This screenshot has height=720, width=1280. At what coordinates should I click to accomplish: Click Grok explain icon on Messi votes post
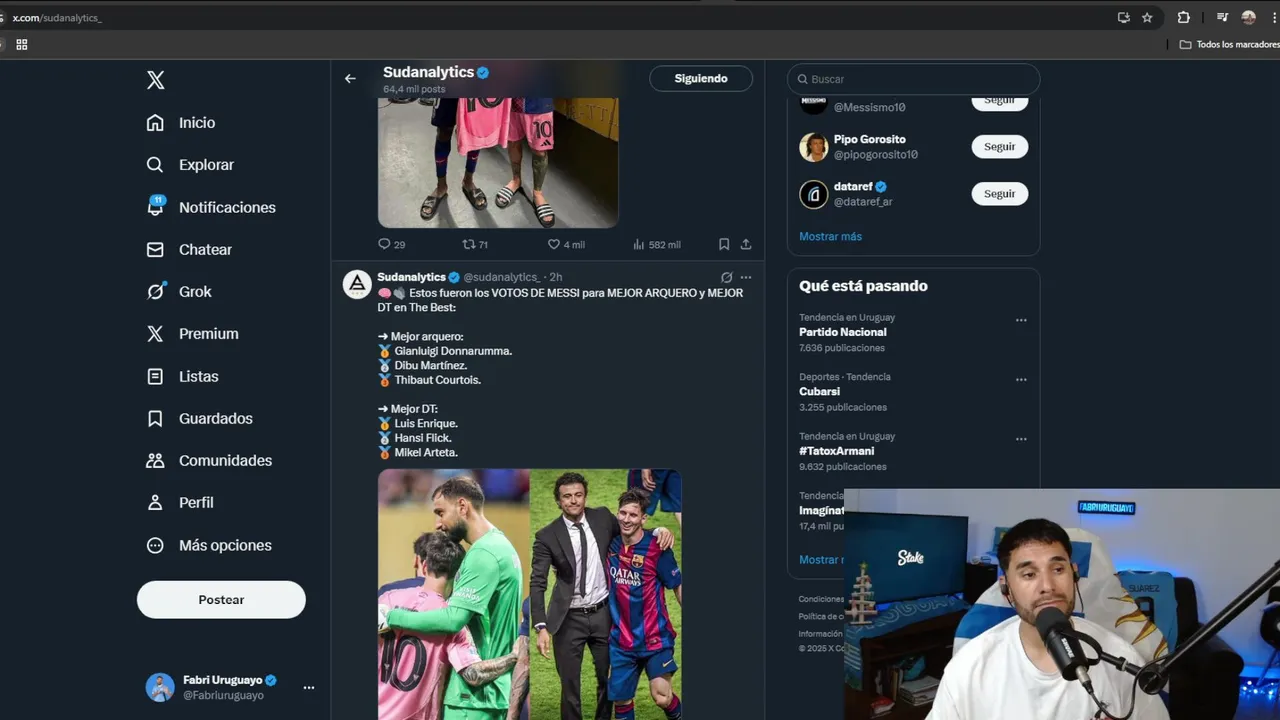[727, 277]
